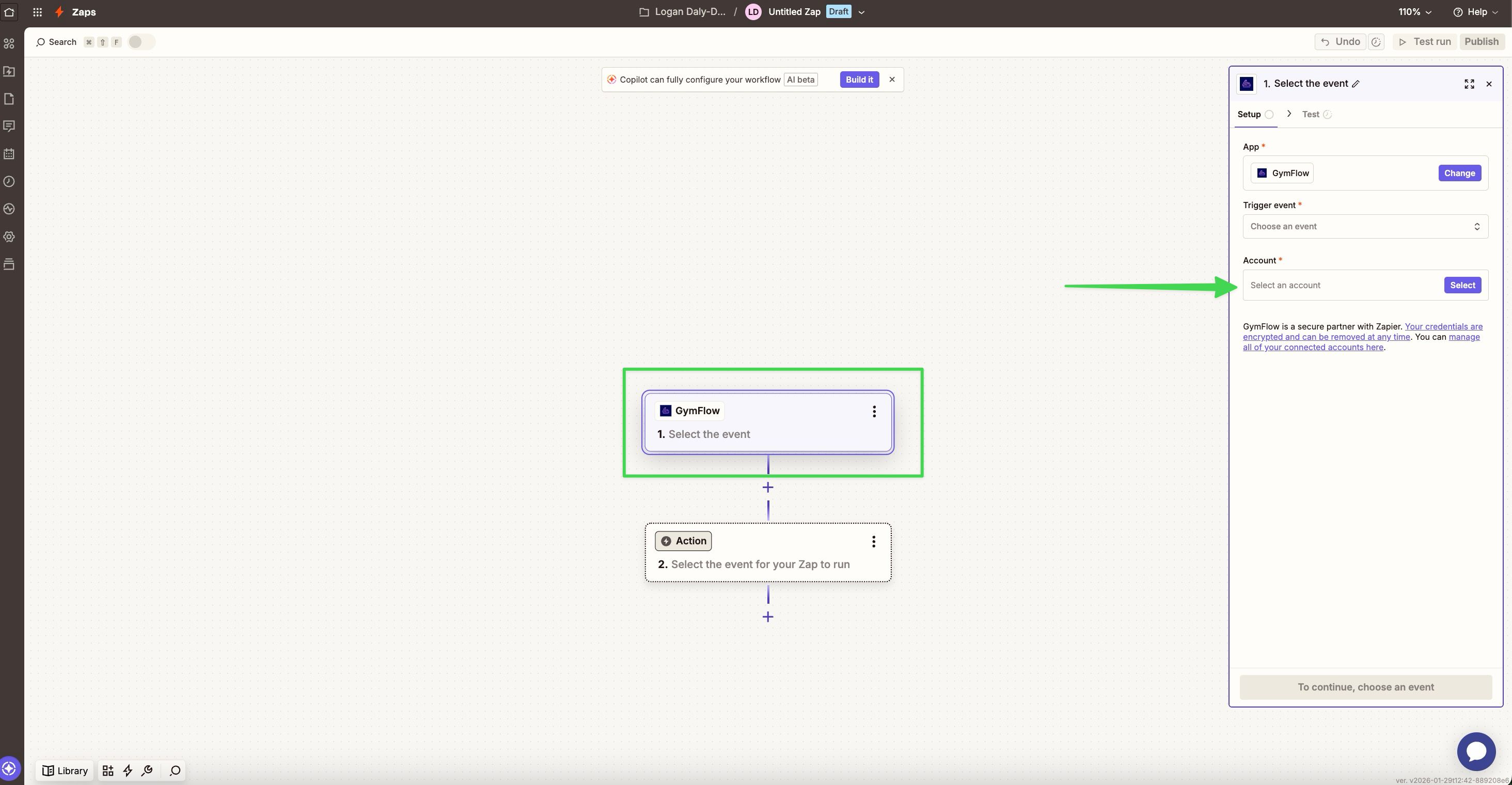The width and height of the screenshot is (1512, 785).
Task: Dismiss the Copilot banner
Action: [x=892, y=80]
